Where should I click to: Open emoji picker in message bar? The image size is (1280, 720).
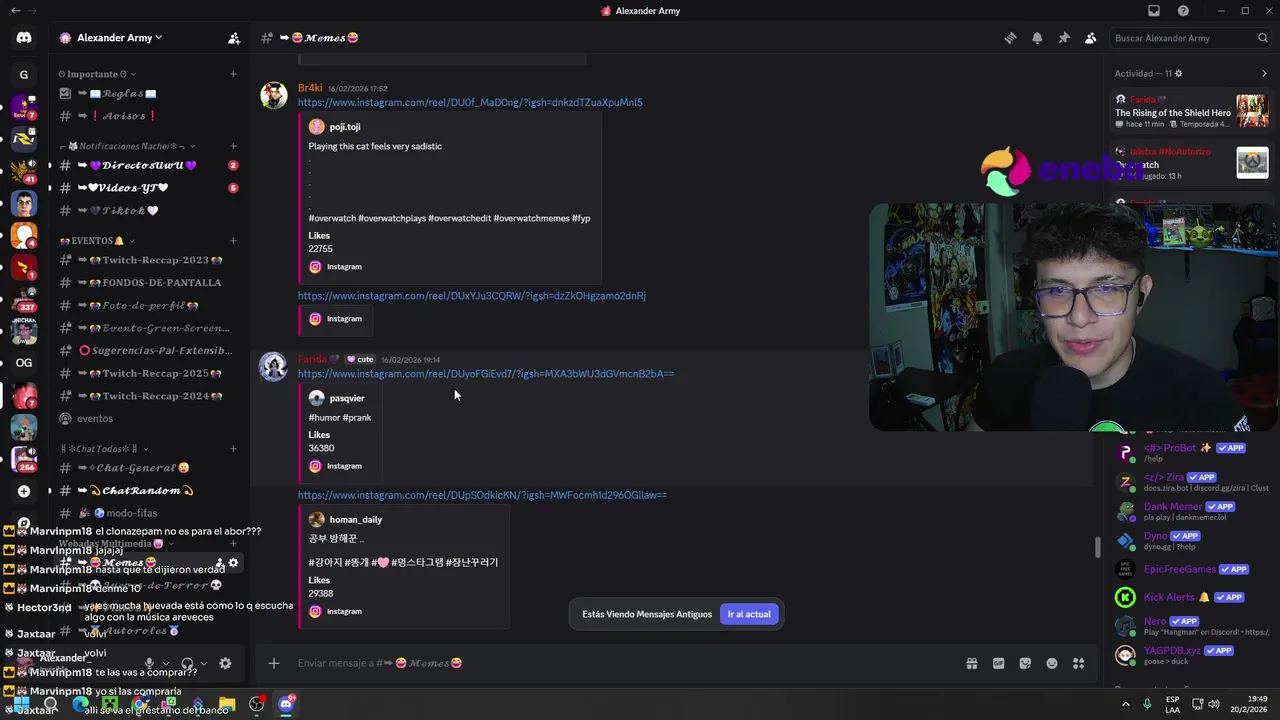coord(1052,663)
